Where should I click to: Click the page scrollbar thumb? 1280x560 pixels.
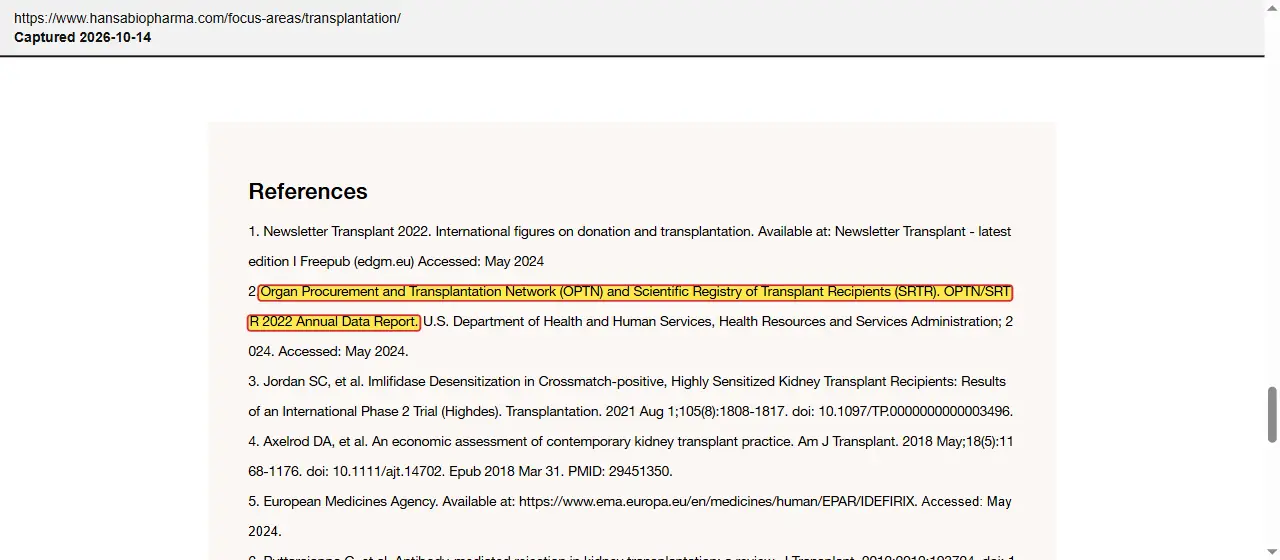pyautogui.click(x=1272, y=413)
